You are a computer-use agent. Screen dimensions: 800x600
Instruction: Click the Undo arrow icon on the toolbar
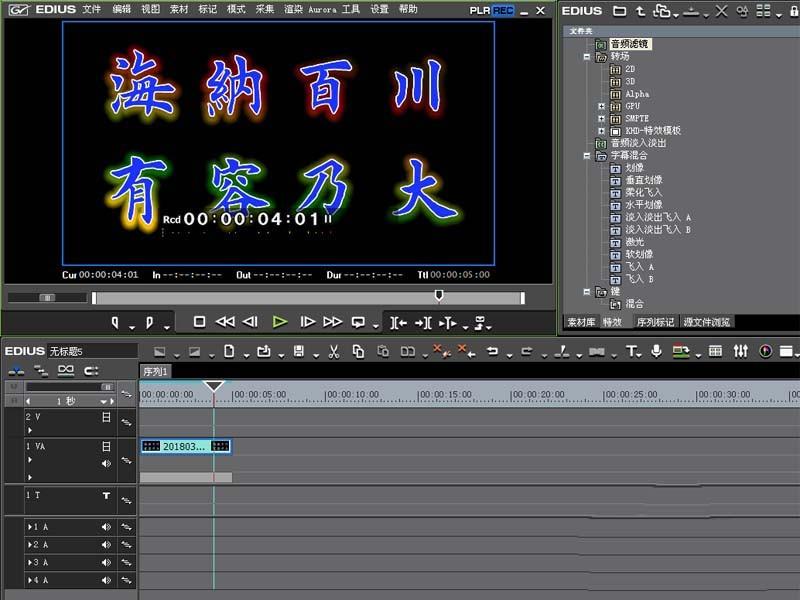point(495,351)
